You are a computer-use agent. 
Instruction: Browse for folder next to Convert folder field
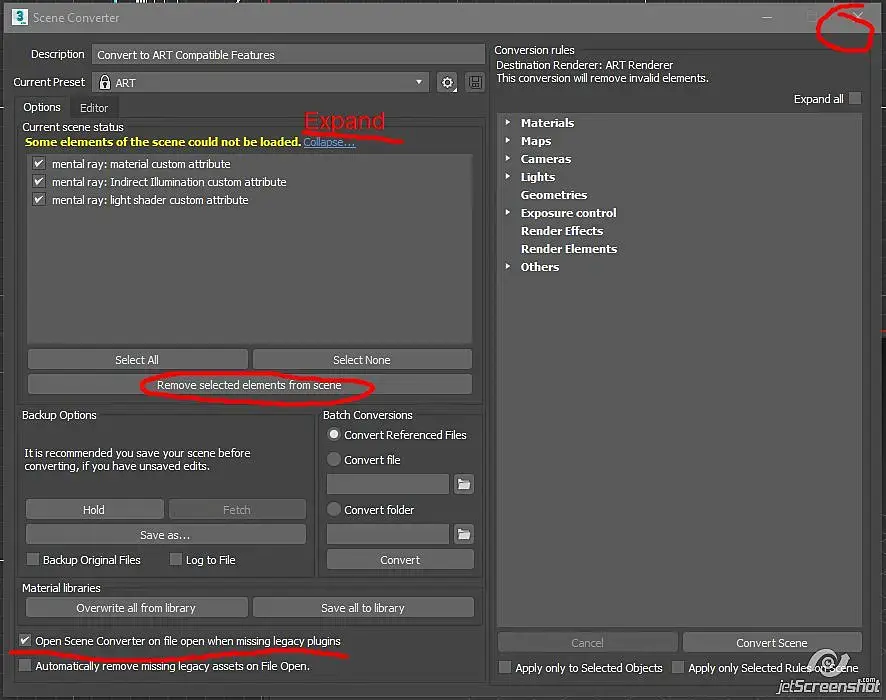[x=463, y=534]
